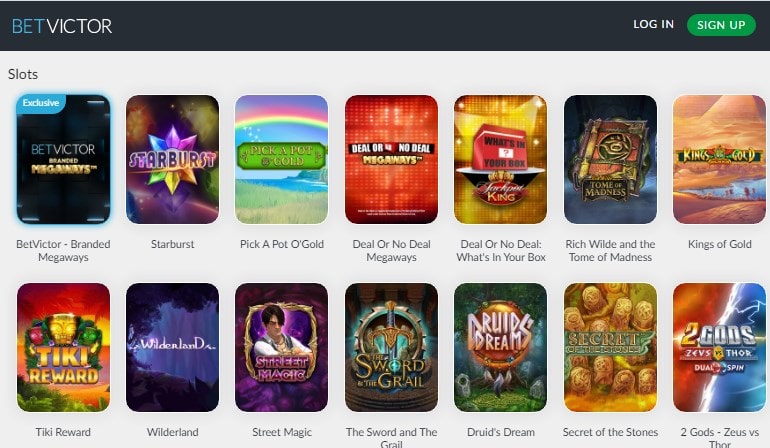770x448 pixels.
Task: Click the green Sign Up button
Action: [721, 25]
